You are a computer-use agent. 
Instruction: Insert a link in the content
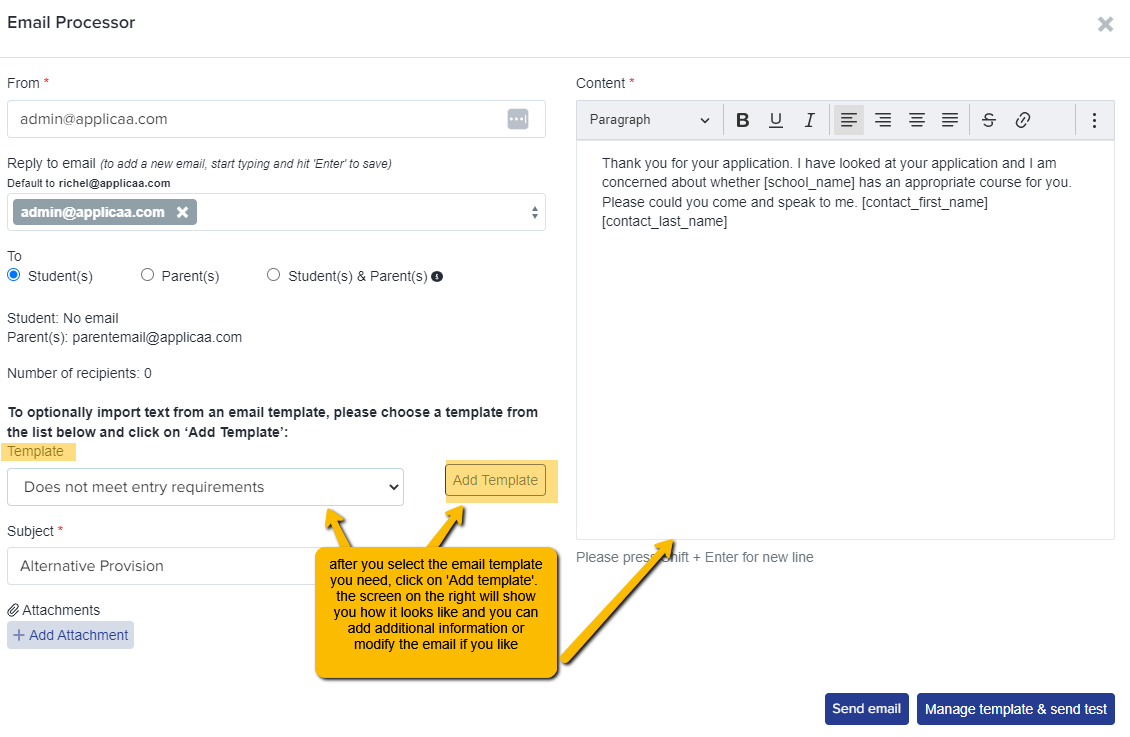point(1023,120)
